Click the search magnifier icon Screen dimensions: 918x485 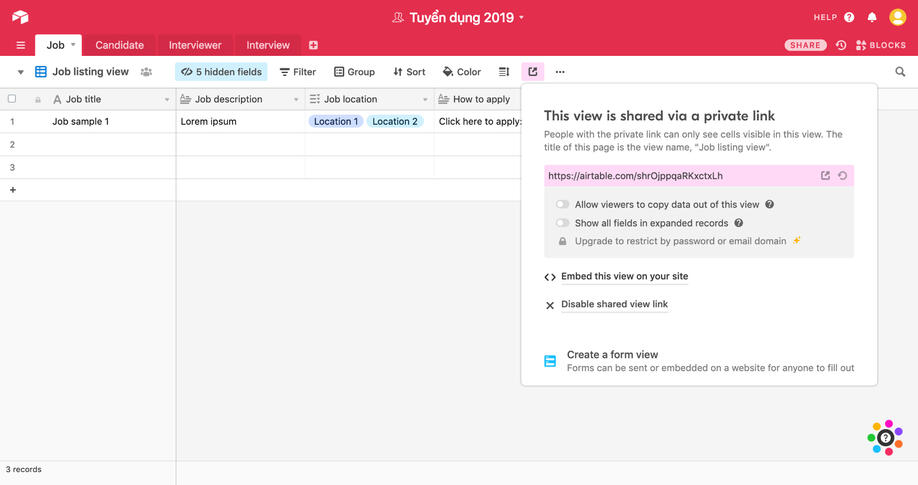coord(900,72)
